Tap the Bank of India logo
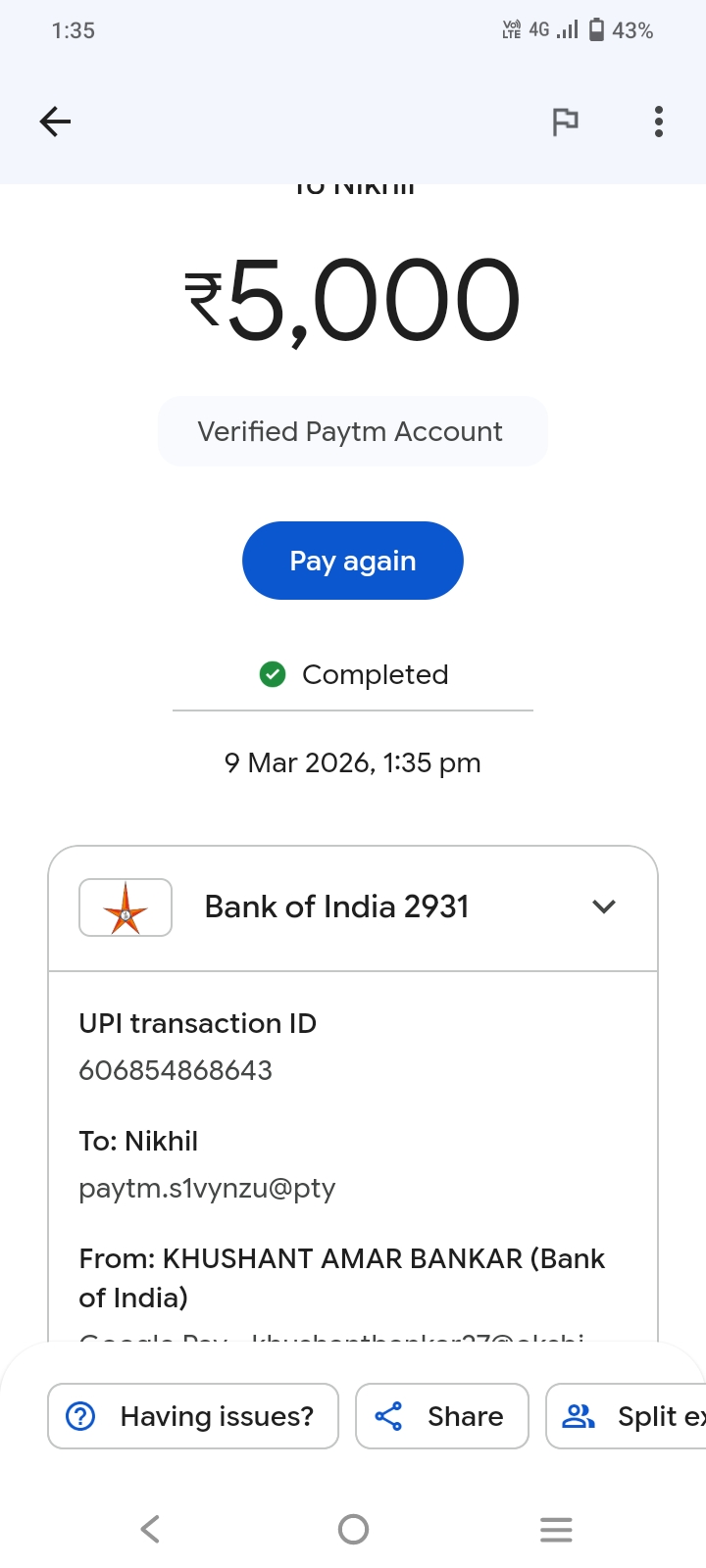Image resolution: width=706 pixels, height=1568 pixels. click(x=126, y=907)
